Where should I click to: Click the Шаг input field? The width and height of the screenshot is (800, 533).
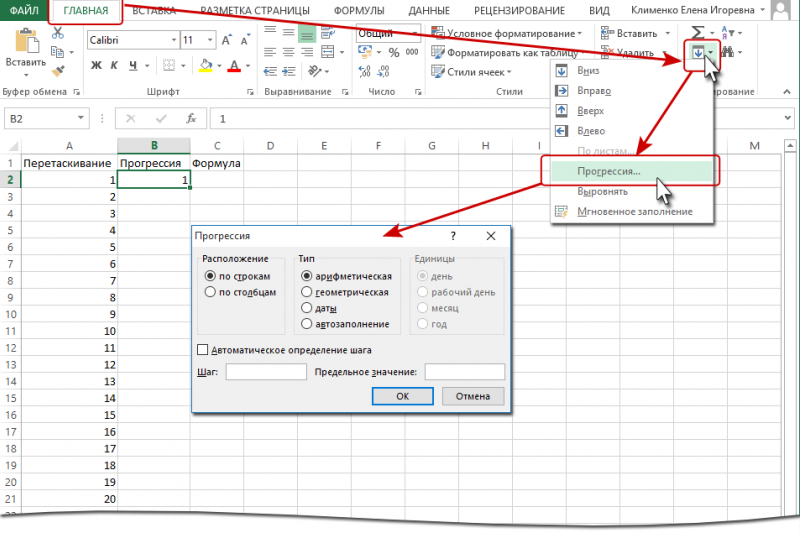click(266, 372)
